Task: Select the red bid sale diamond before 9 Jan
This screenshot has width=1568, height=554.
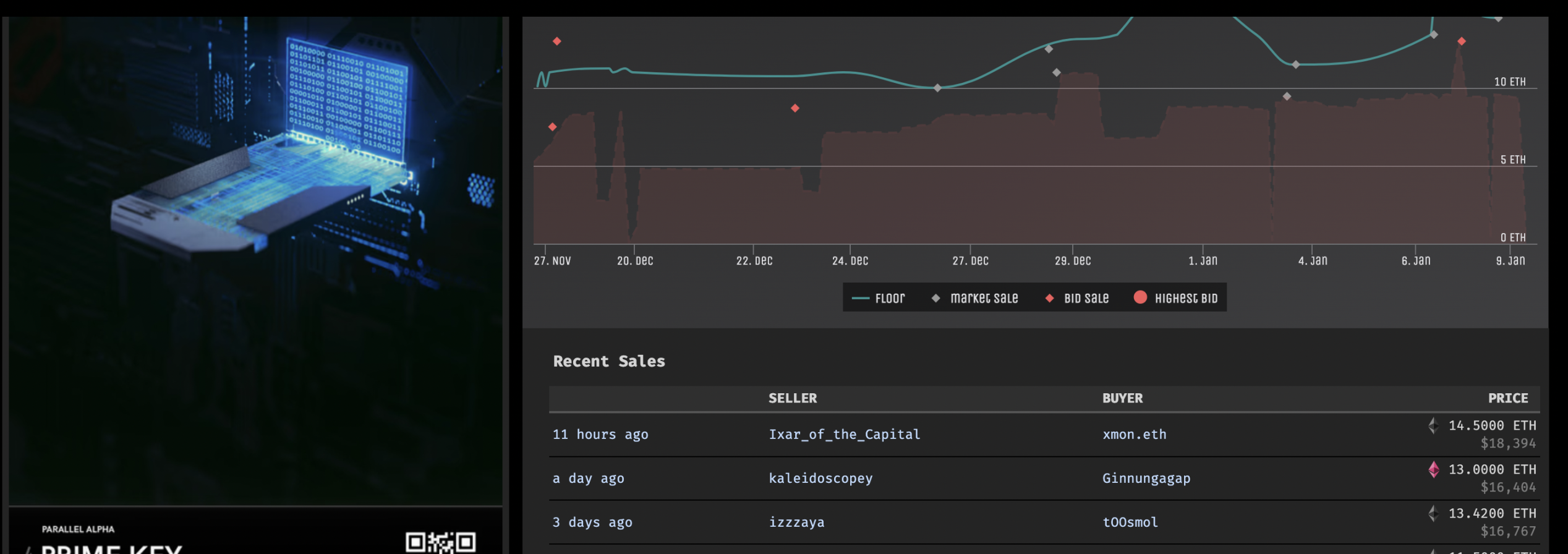Action: tap(1462, 41)
